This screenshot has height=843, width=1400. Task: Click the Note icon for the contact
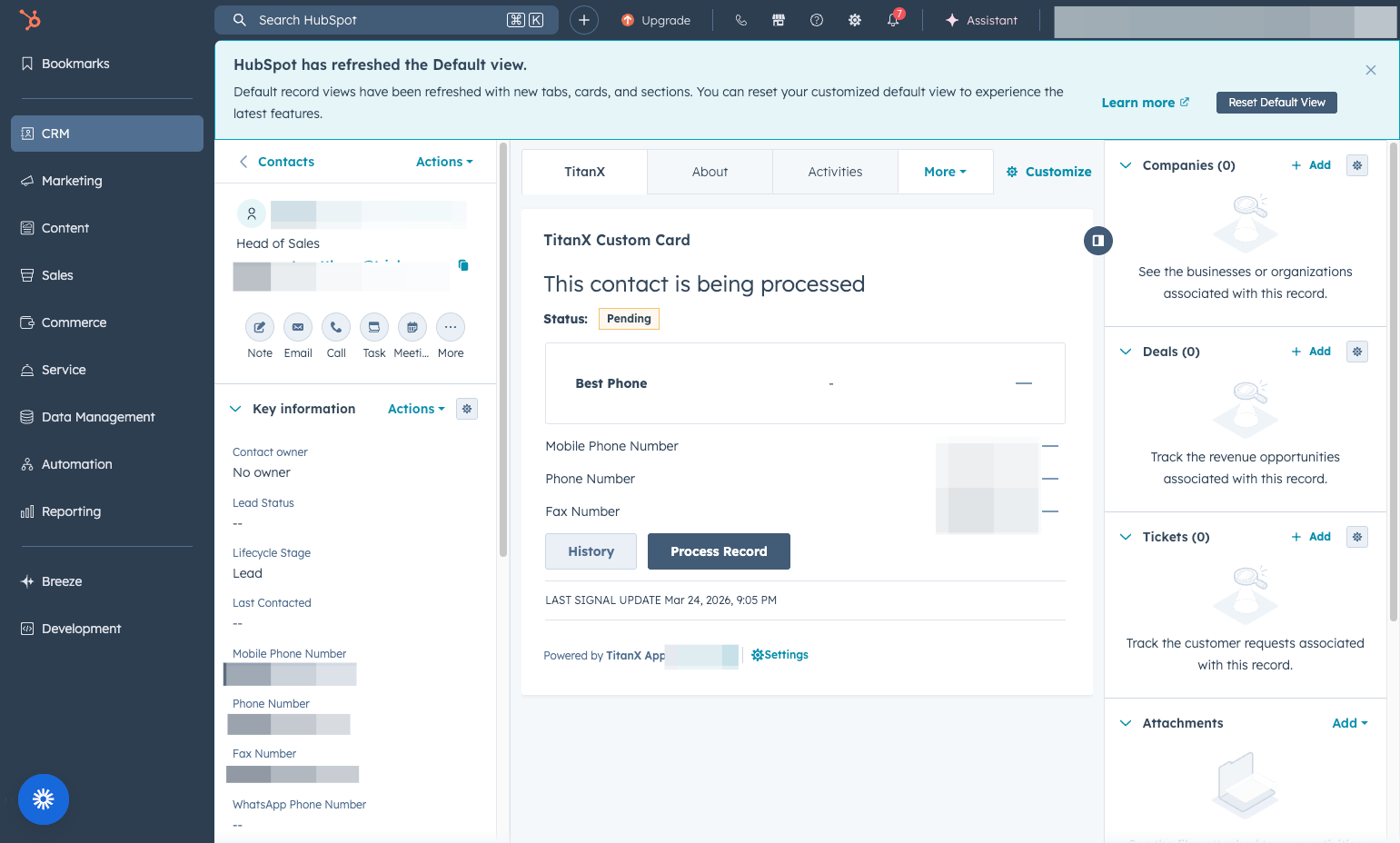[260, 327]
